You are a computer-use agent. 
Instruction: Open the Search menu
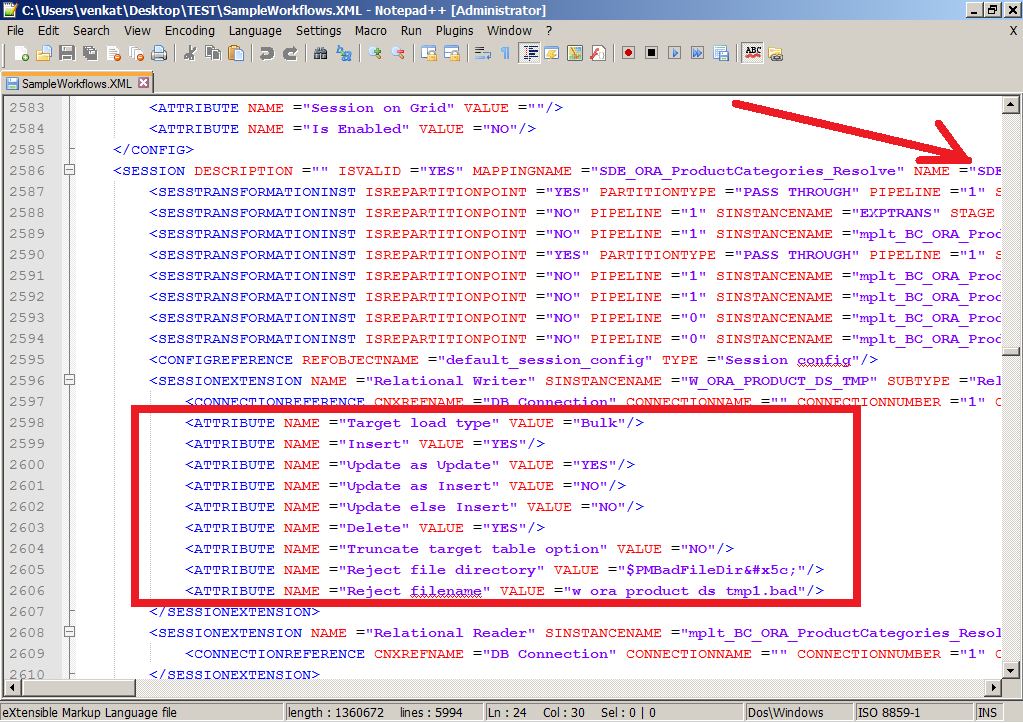(x=91, y=31)
